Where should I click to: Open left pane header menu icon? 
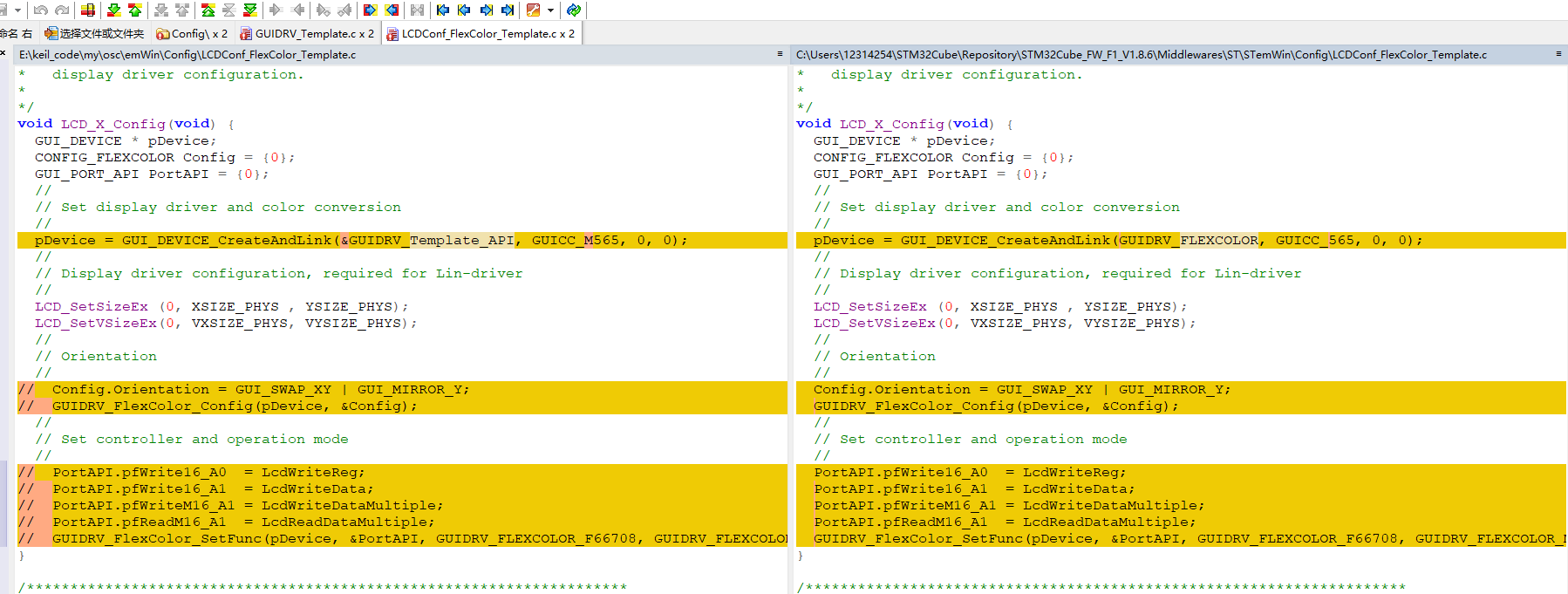click(x=780, y=54)
